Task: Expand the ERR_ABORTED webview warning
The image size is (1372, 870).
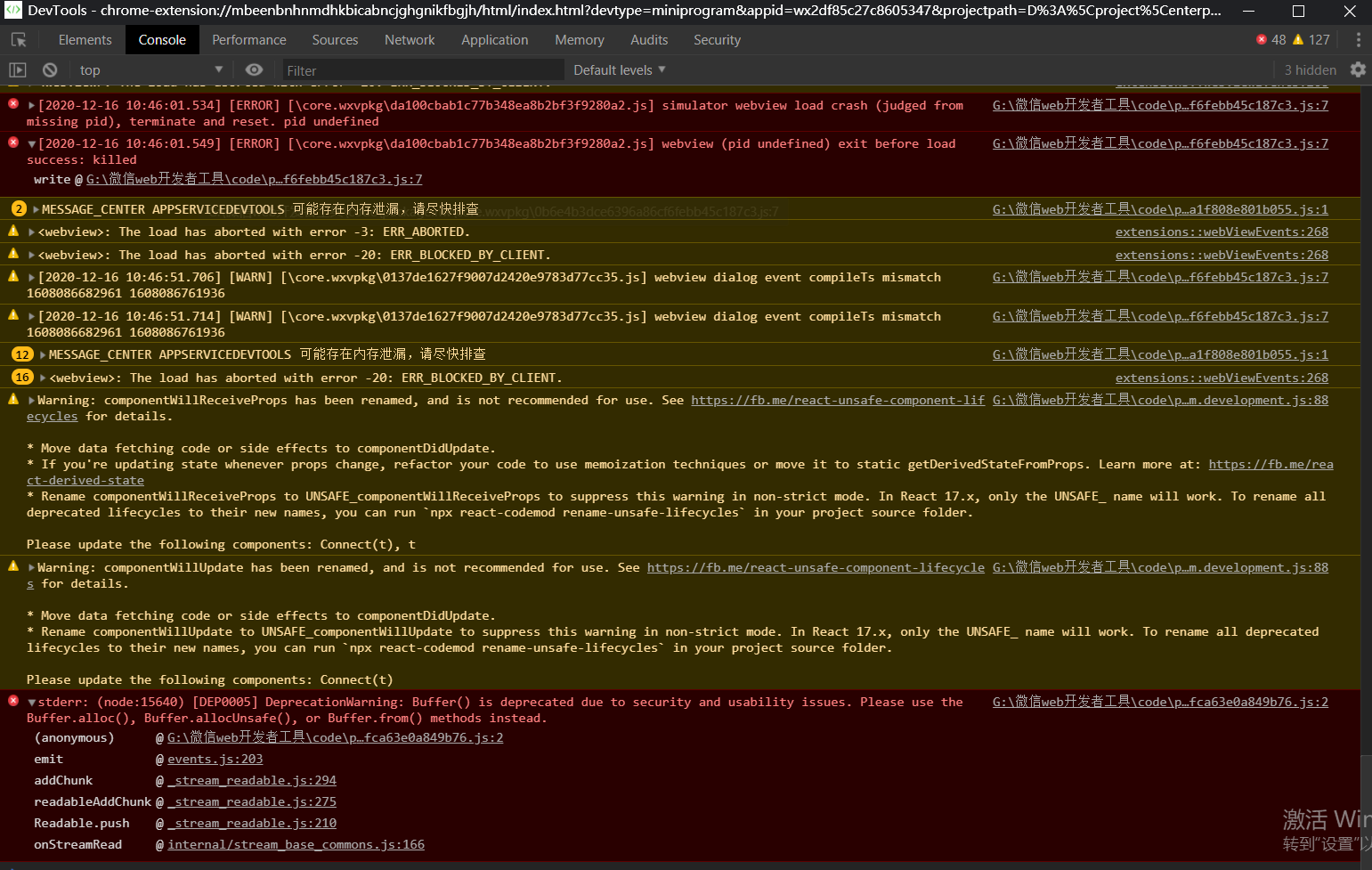Action: pyautogui.click(x=32, y=232)
